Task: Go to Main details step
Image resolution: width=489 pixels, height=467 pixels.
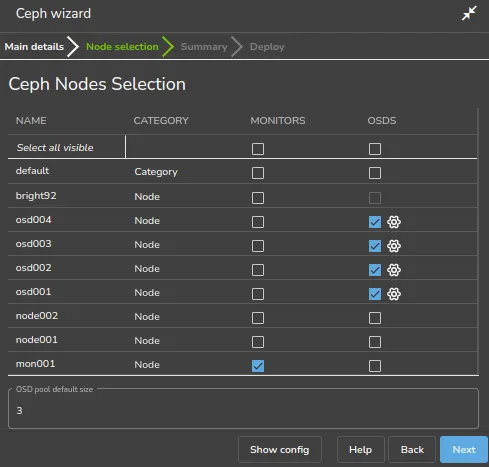Action: point(34,47)
